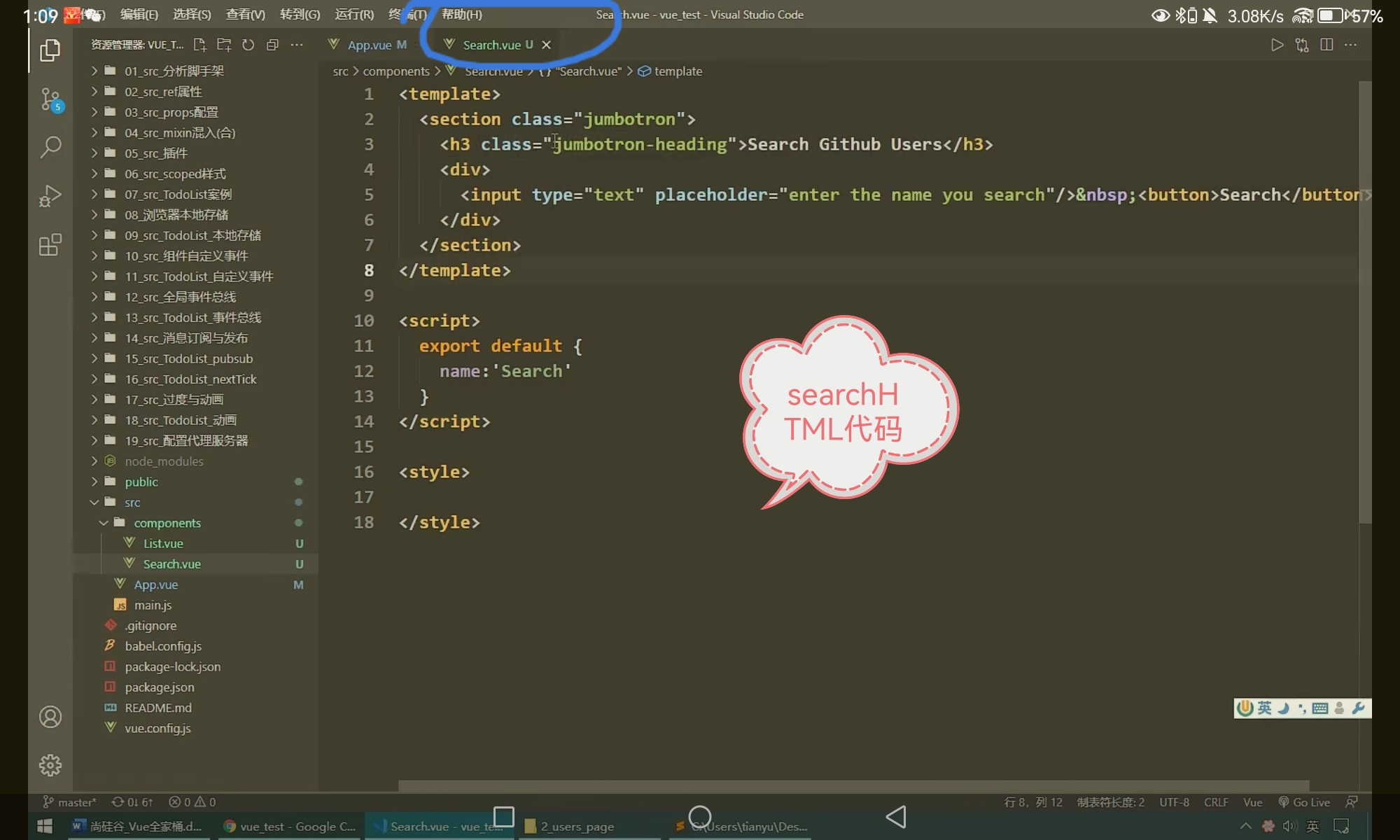
Task: Expand the public folder
Action: (141, 482)
